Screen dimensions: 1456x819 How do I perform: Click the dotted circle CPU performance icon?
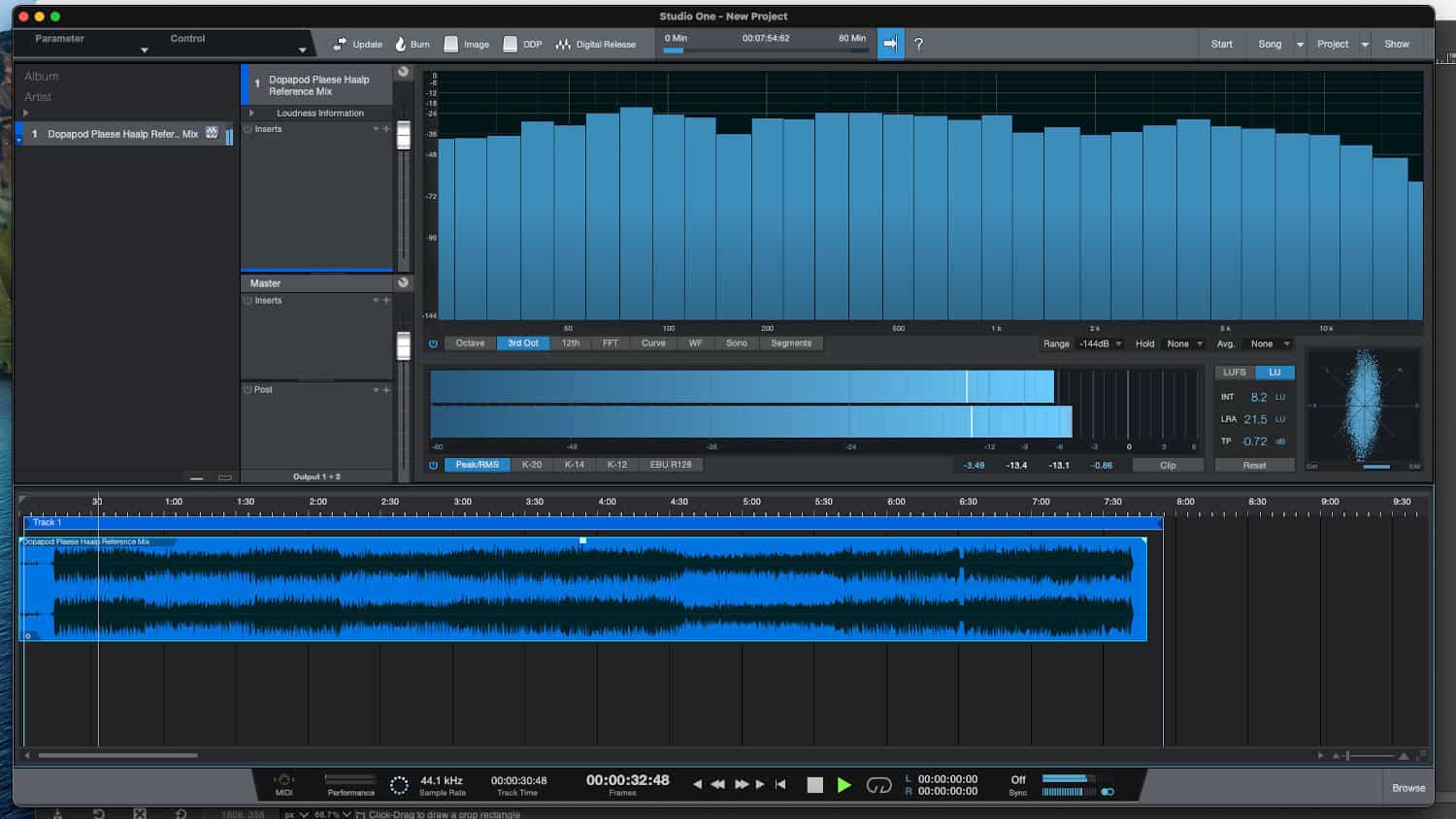[x=399, y=785]
